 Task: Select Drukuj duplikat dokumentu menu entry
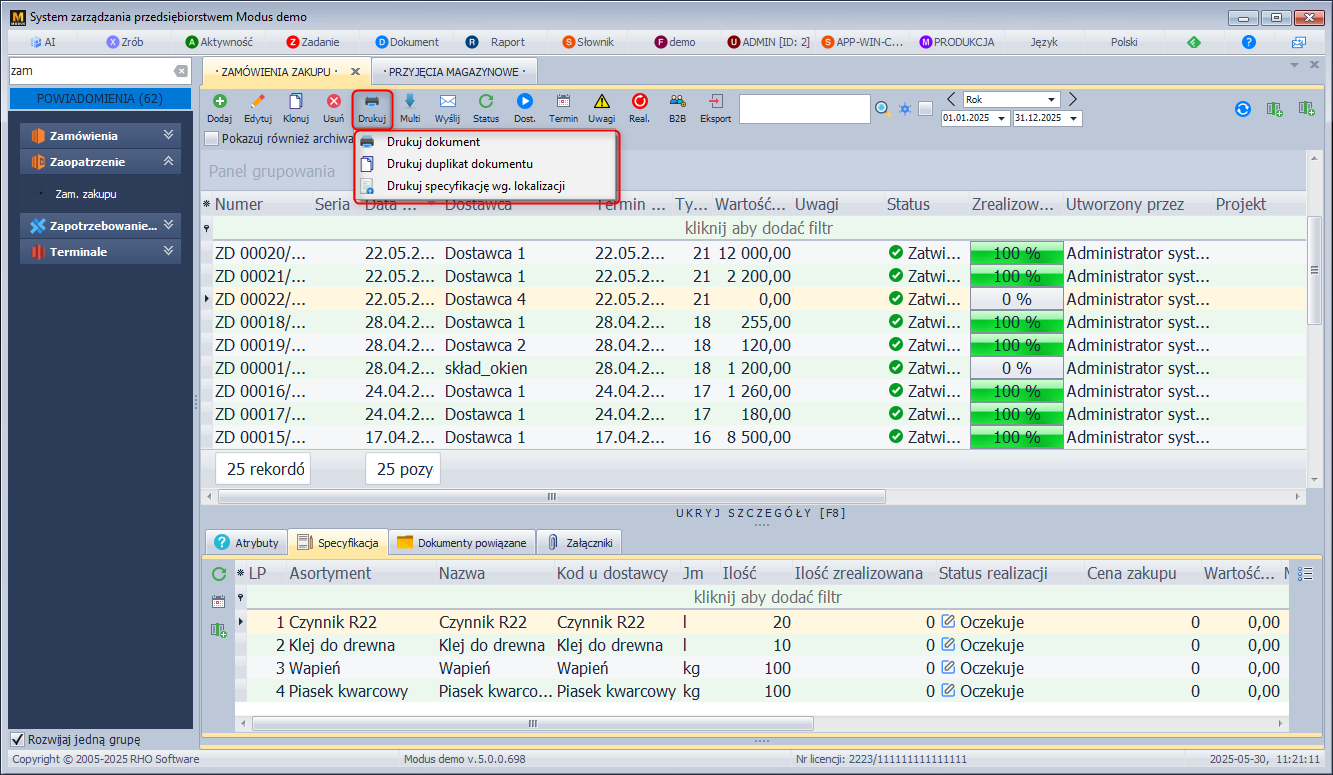pos(459,164)
